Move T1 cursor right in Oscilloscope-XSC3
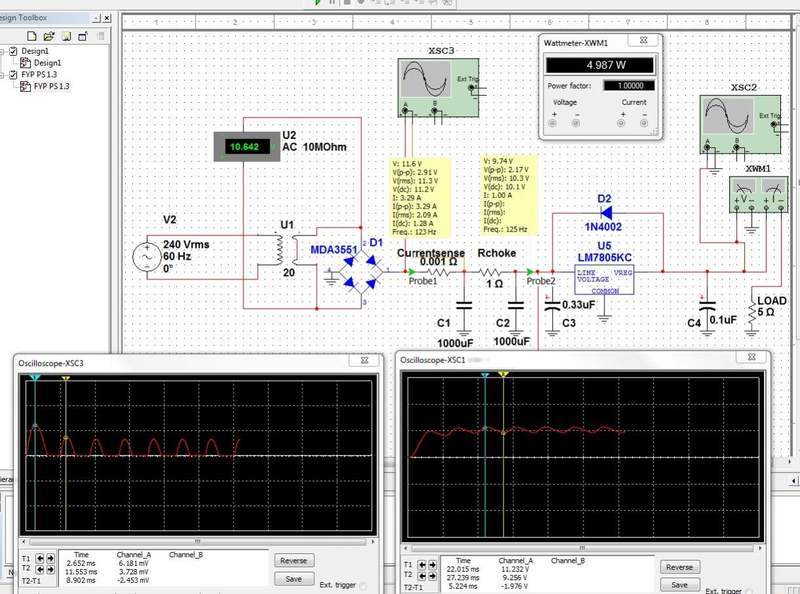This screenshot has height=594, width=800. tap(49, 560)
